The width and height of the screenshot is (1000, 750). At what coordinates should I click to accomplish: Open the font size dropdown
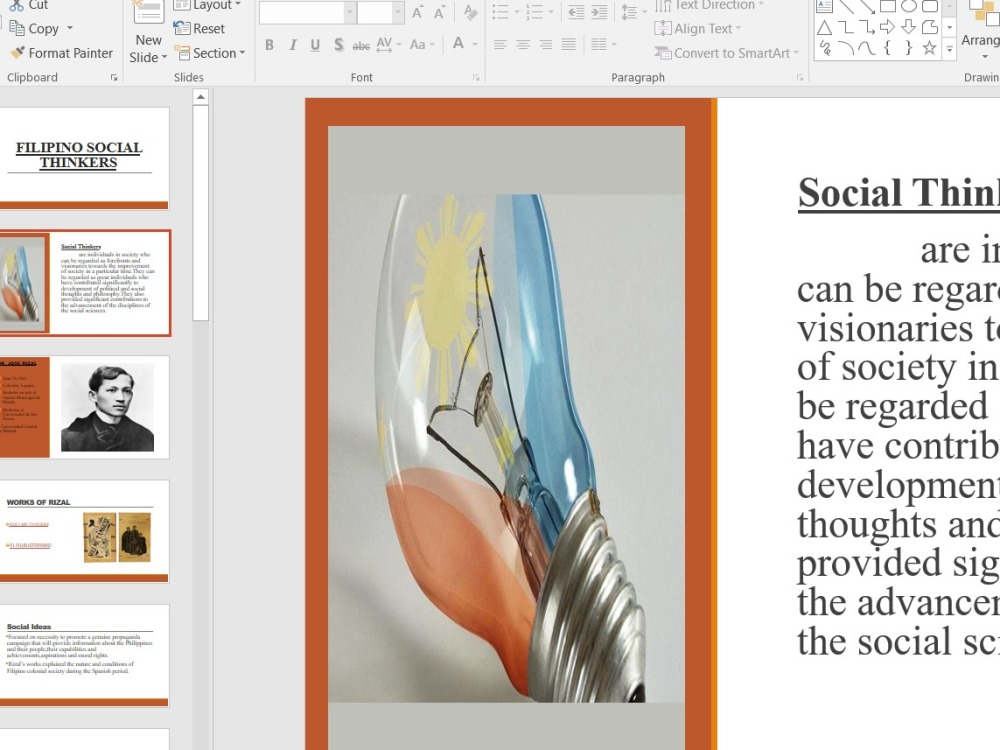click(397, 12)
